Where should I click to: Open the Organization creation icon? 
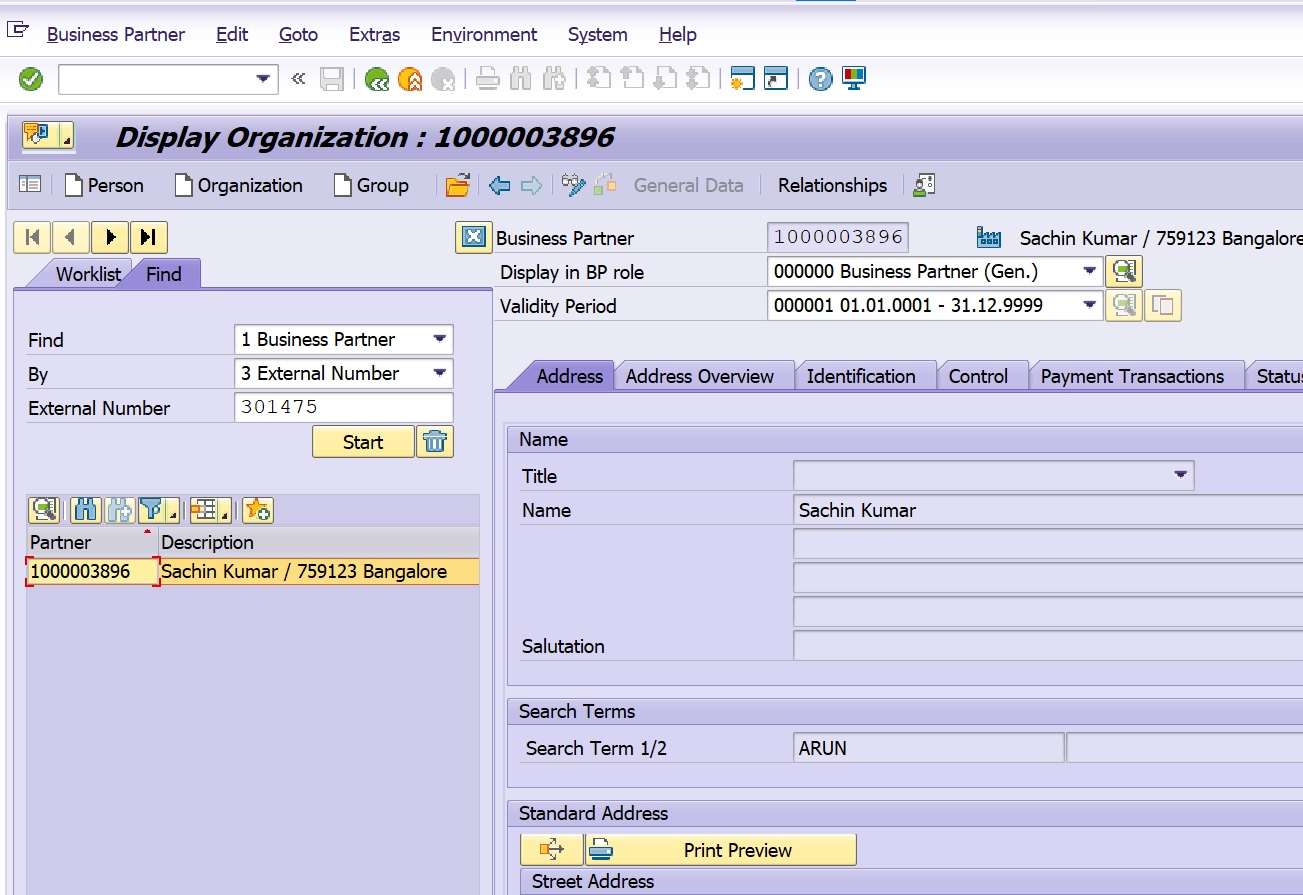pos(238,185)
